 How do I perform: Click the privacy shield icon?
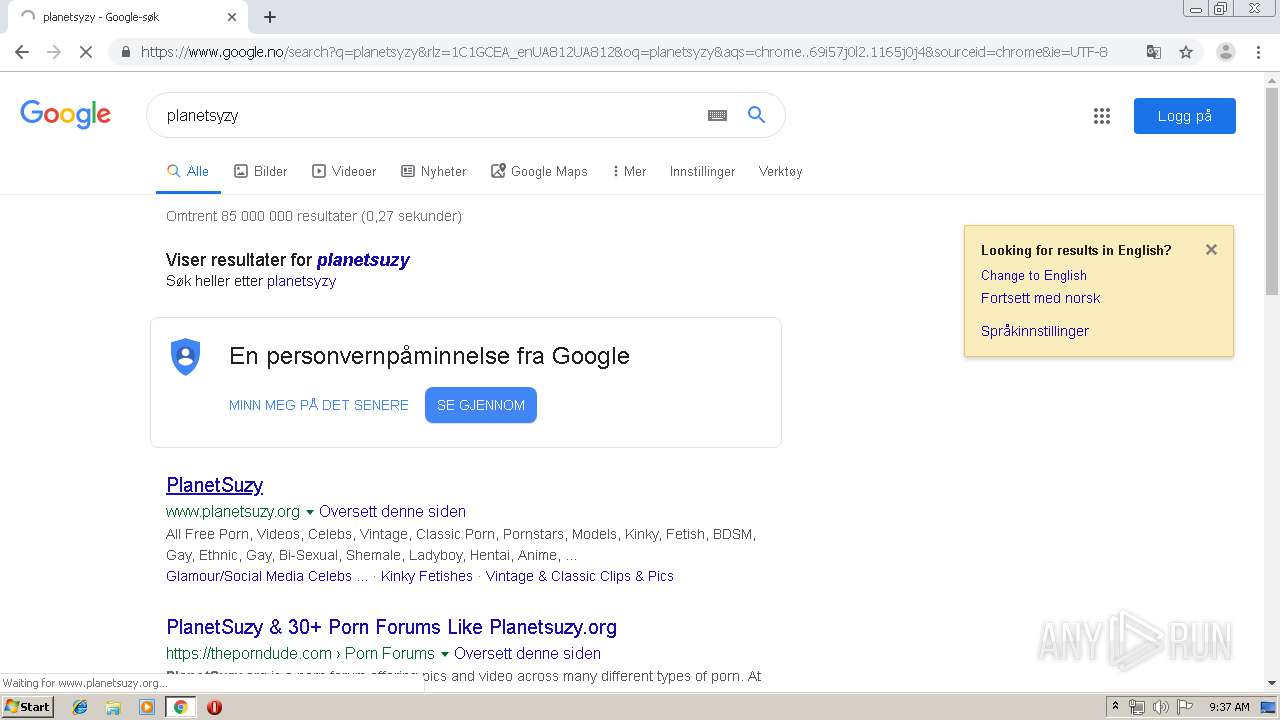coord(186,357)
